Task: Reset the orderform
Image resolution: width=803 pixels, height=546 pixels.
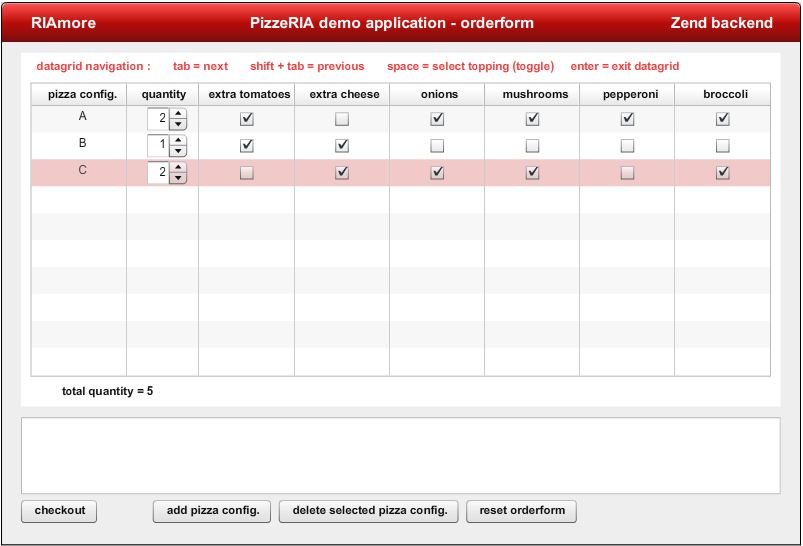Action: (x=521, y=511)
